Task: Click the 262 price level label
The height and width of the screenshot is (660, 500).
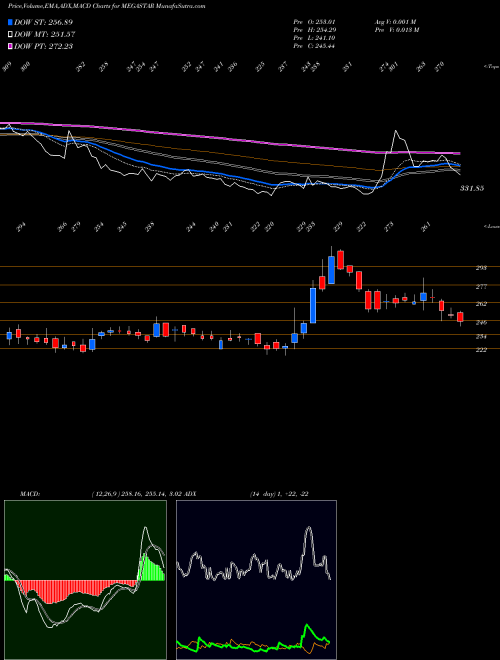Action: click(481, 304)
